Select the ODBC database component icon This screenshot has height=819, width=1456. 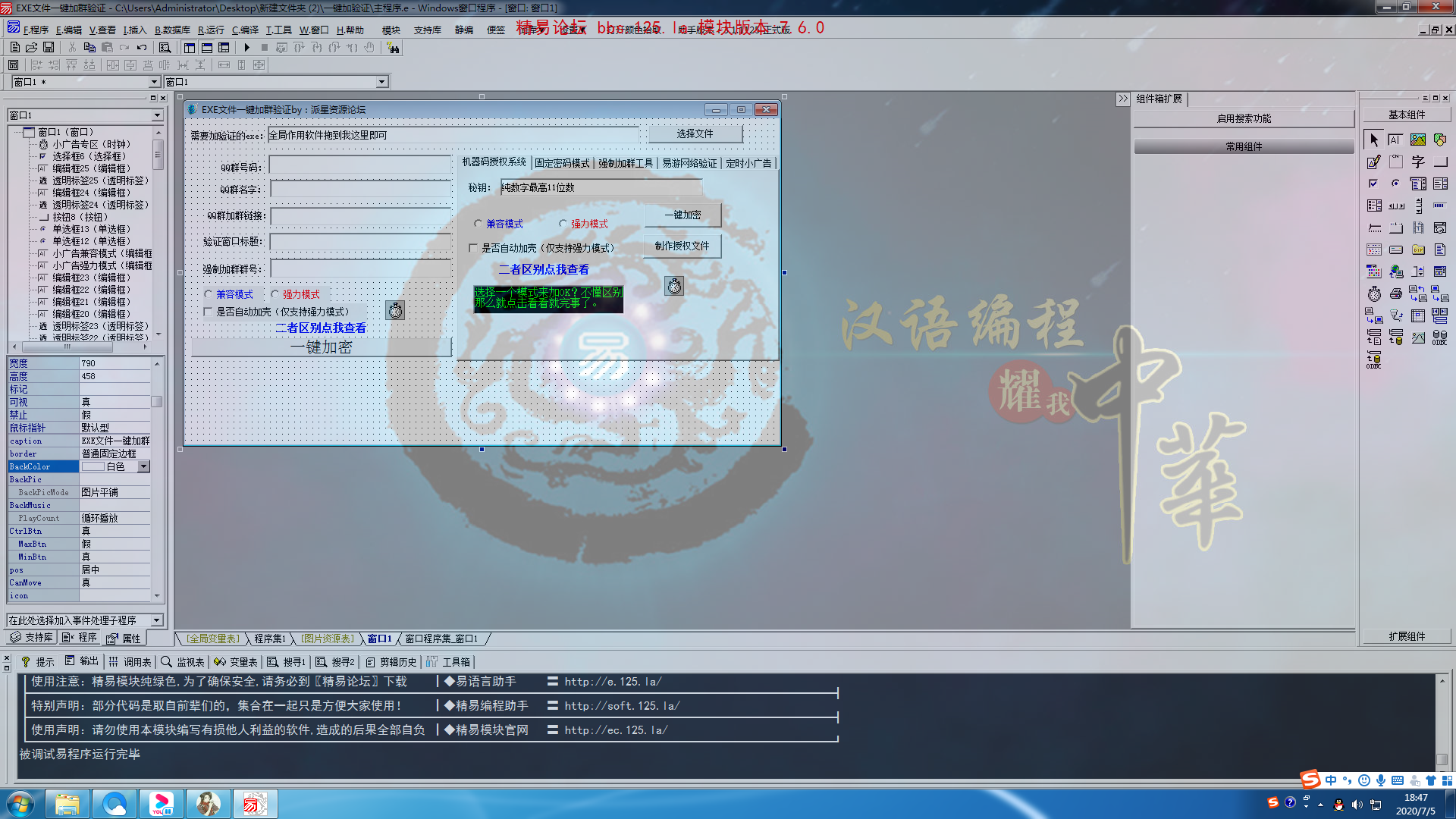click(x=1440, y=337)
